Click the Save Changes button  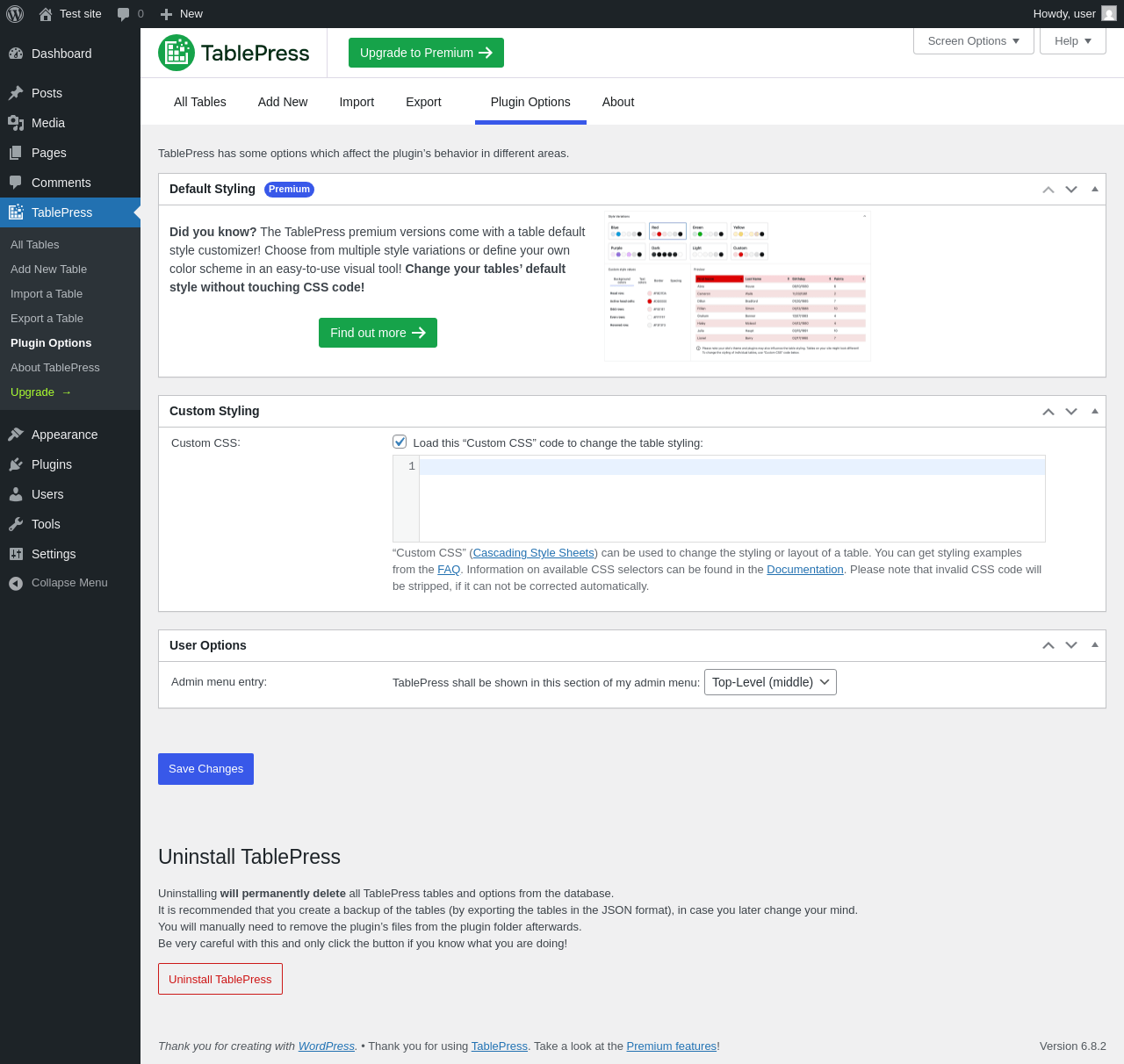(205, 769)
